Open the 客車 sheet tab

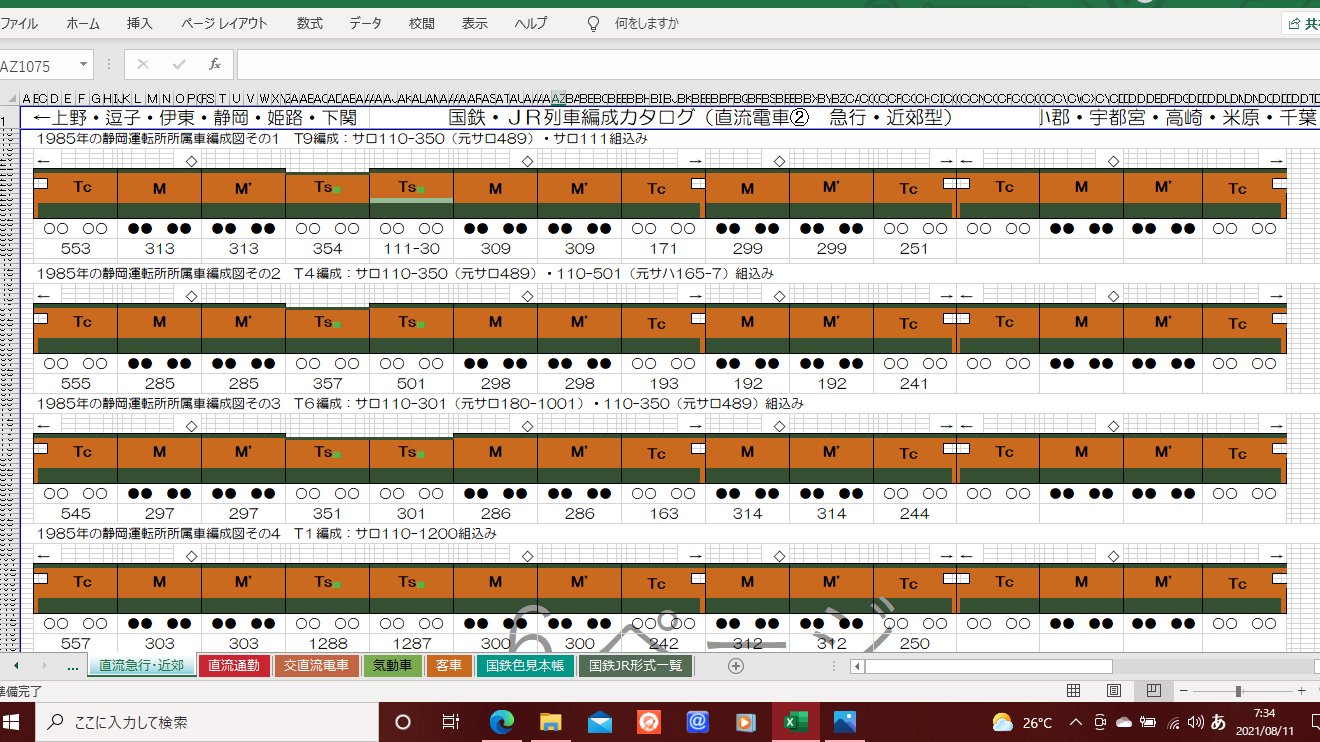point(449,665)
